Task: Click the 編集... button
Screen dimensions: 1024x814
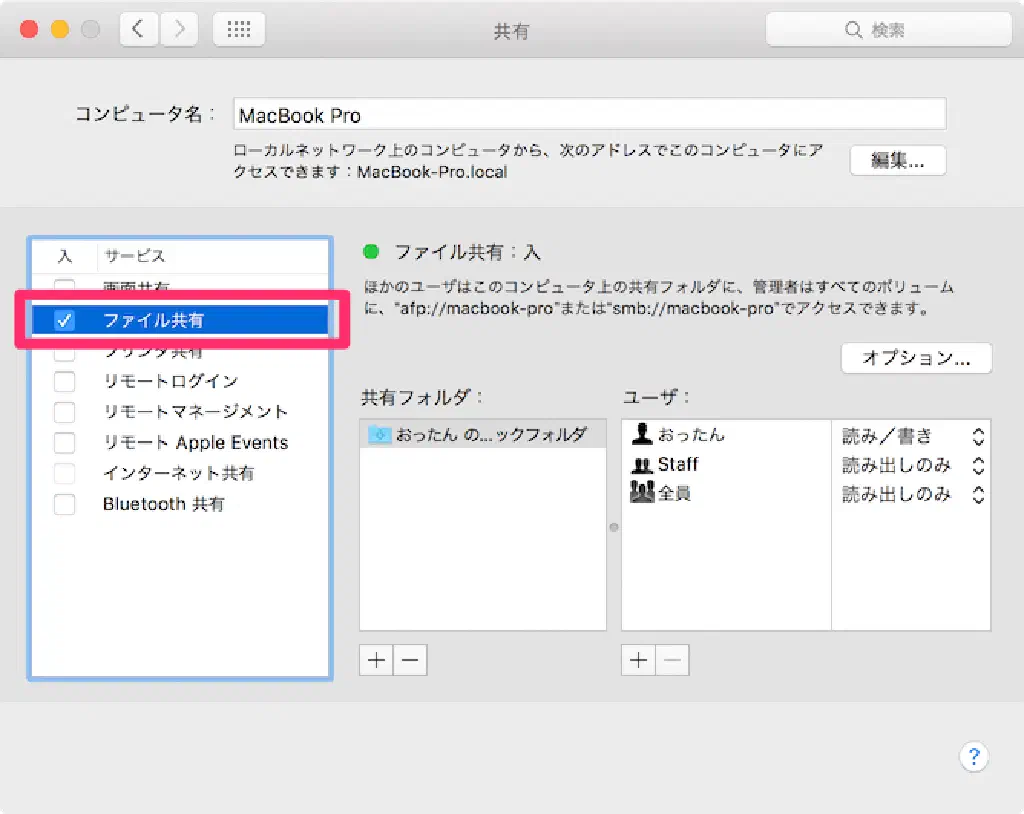Action: point(897,160)
